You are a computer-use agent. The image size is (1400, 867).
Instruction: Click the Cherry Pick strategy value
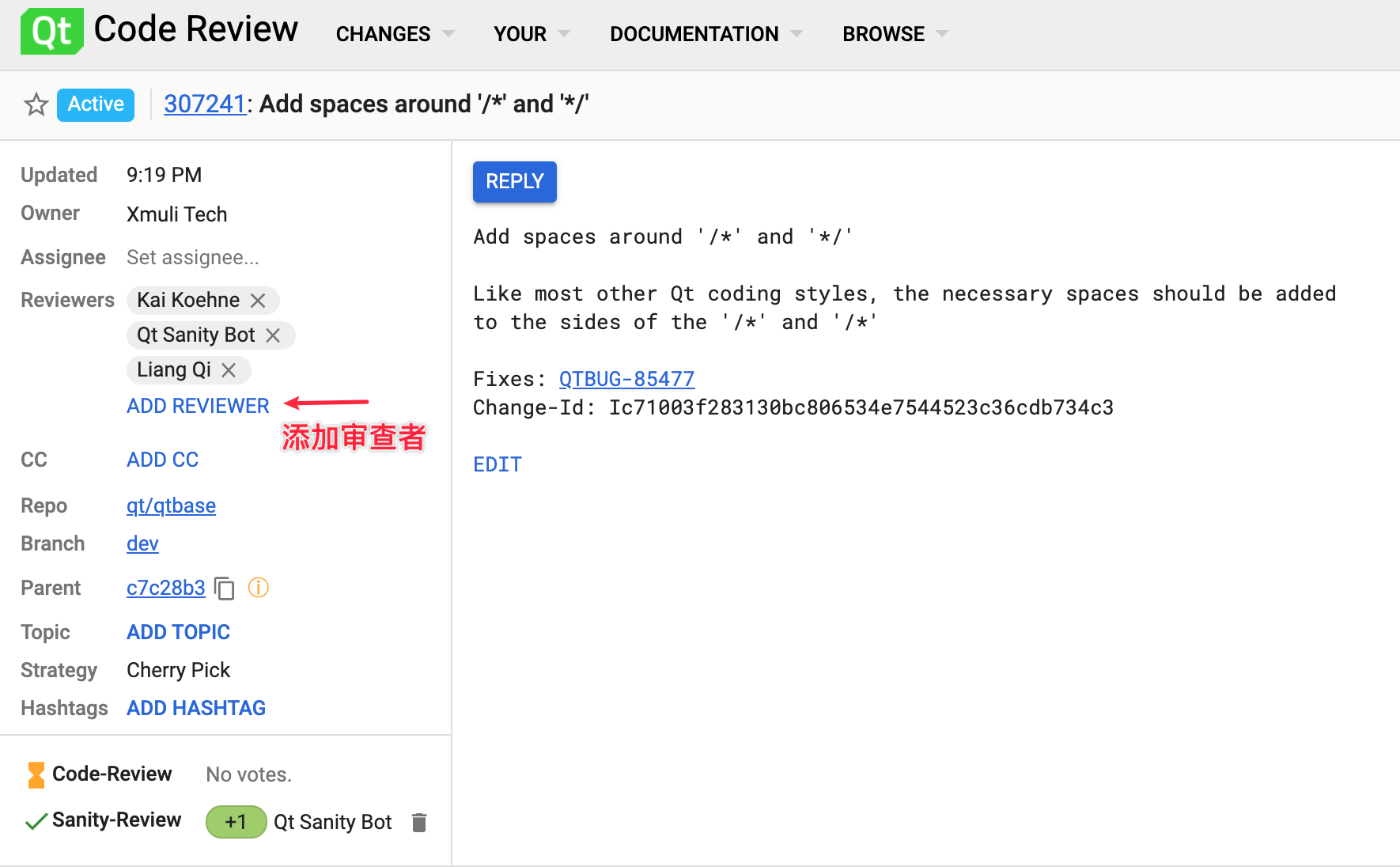point(178,670)
